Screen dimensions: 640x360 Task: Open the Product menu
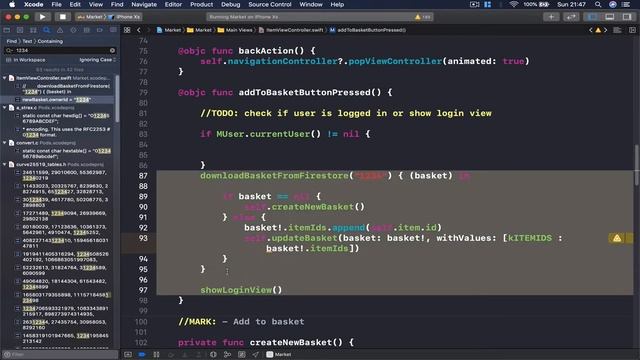(201, 4)
